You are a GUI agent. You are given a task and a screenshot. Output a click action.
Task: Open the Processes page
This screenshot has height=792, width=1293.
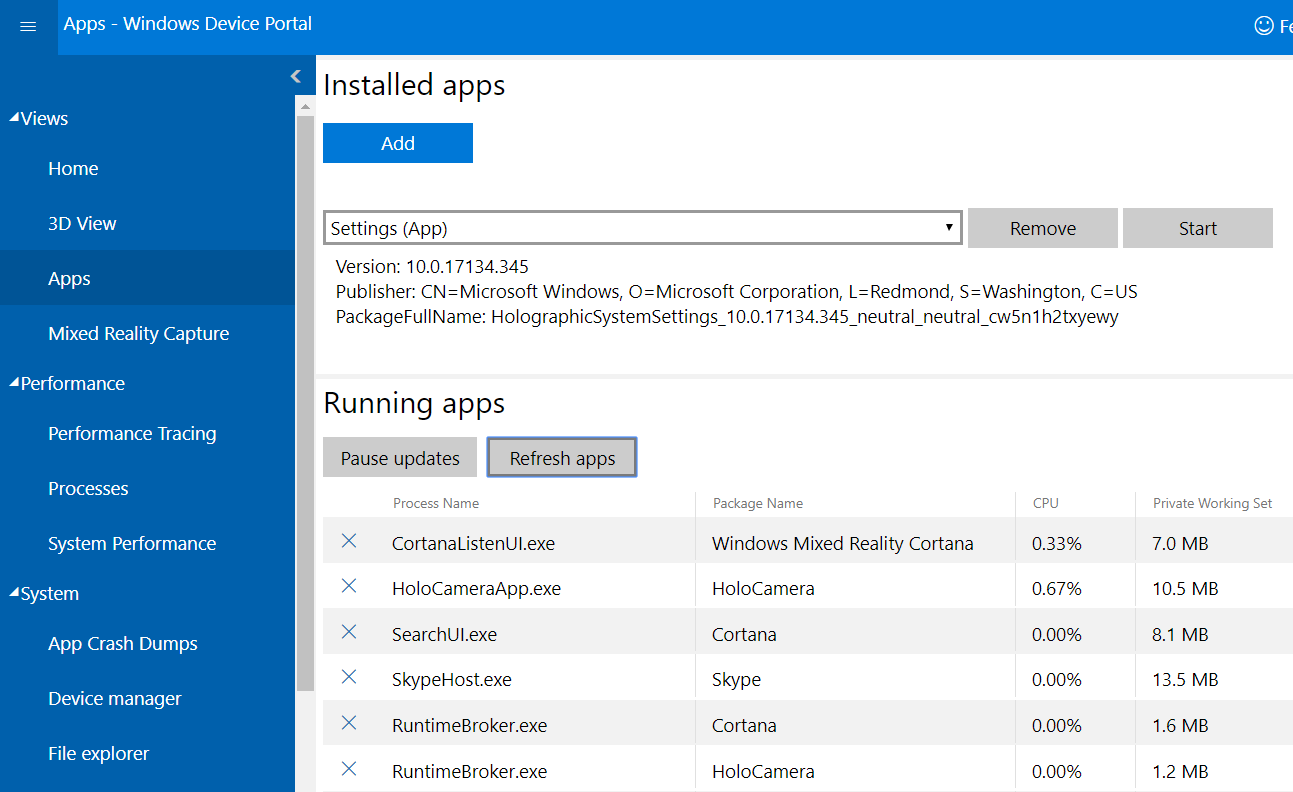pyautogui.click(x=88, y=488)
